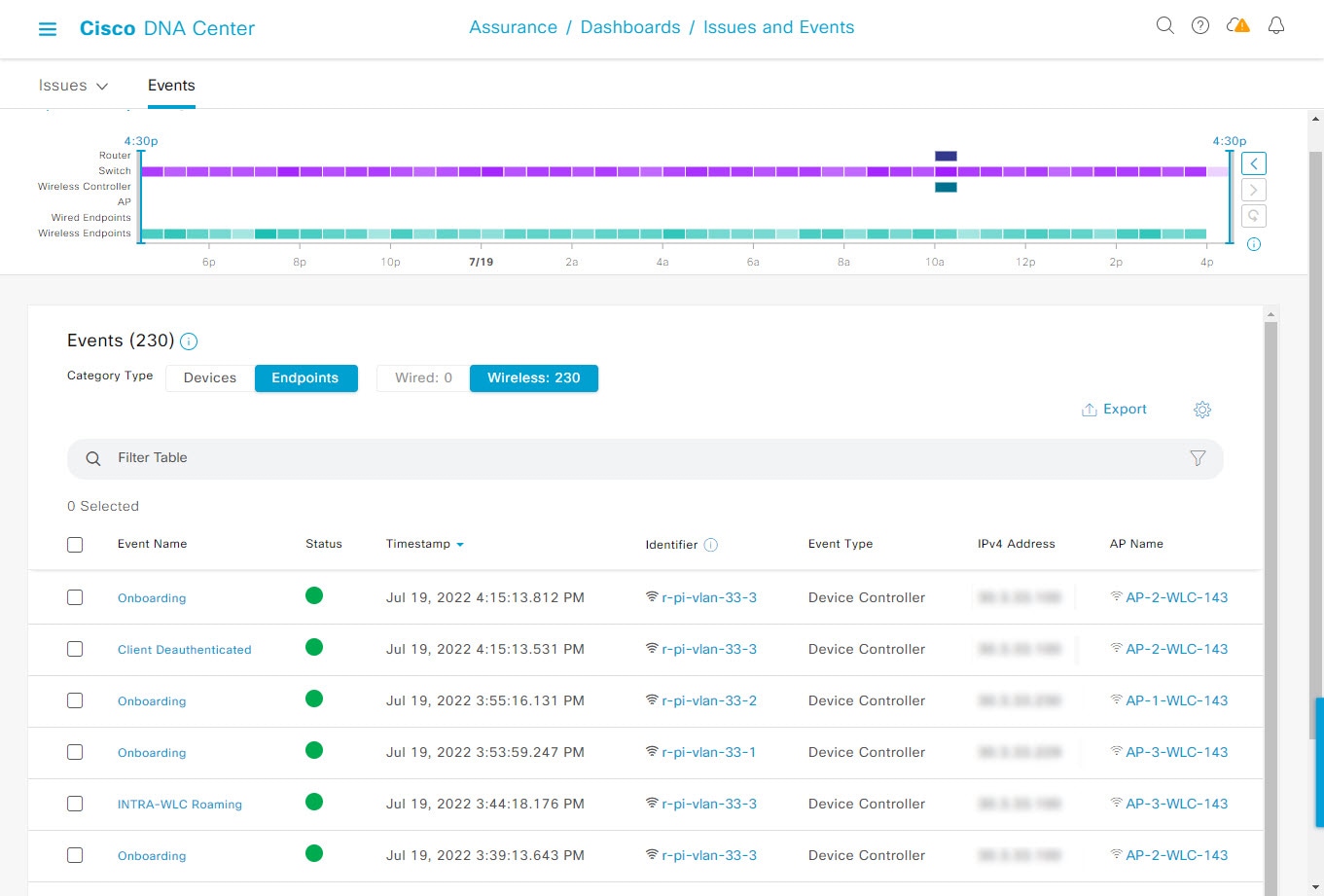The image size is (1324, 896).
Task: Open the notification bell
Action: pos(1276,25)
